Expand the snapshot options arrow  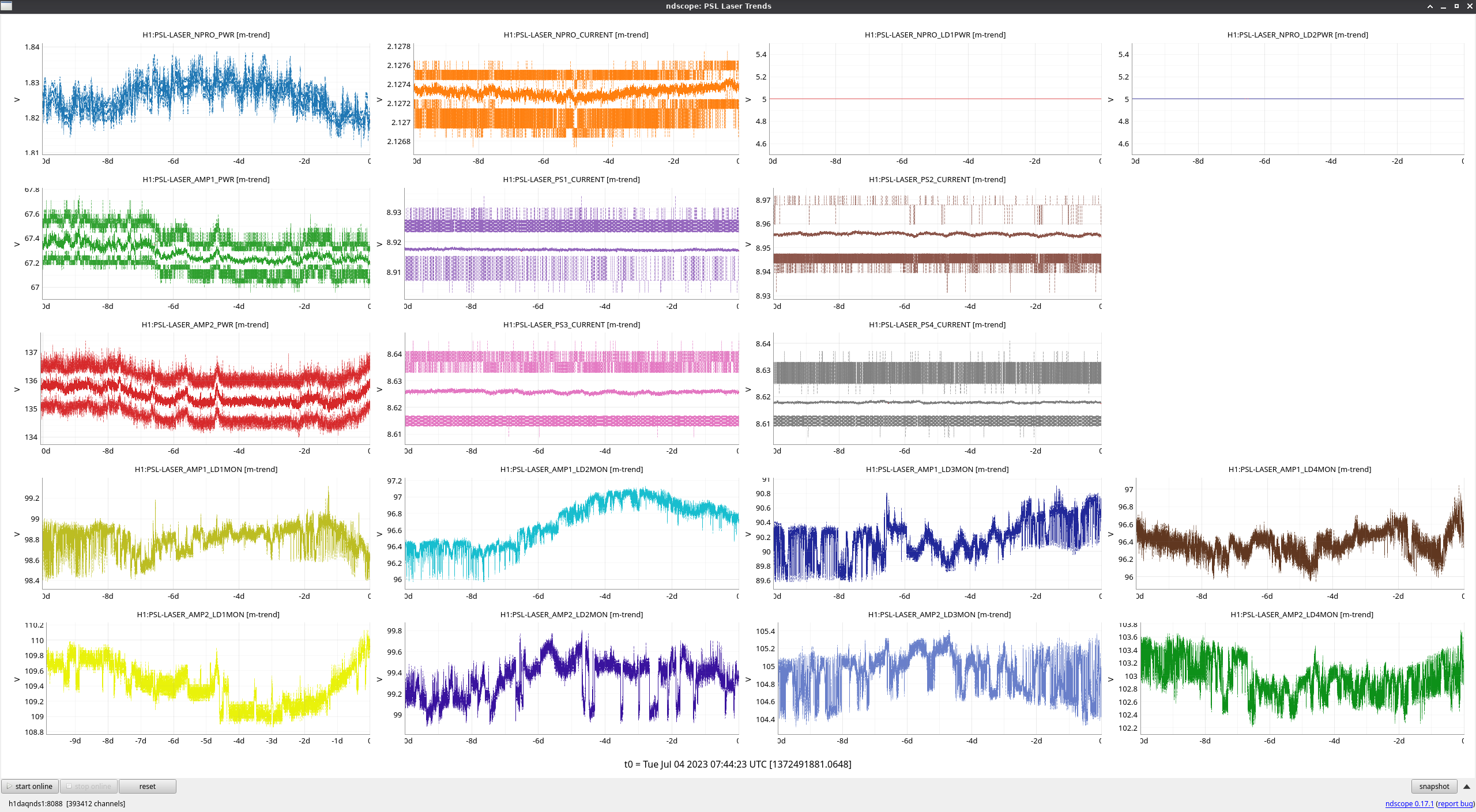(x=1466, y=786)
